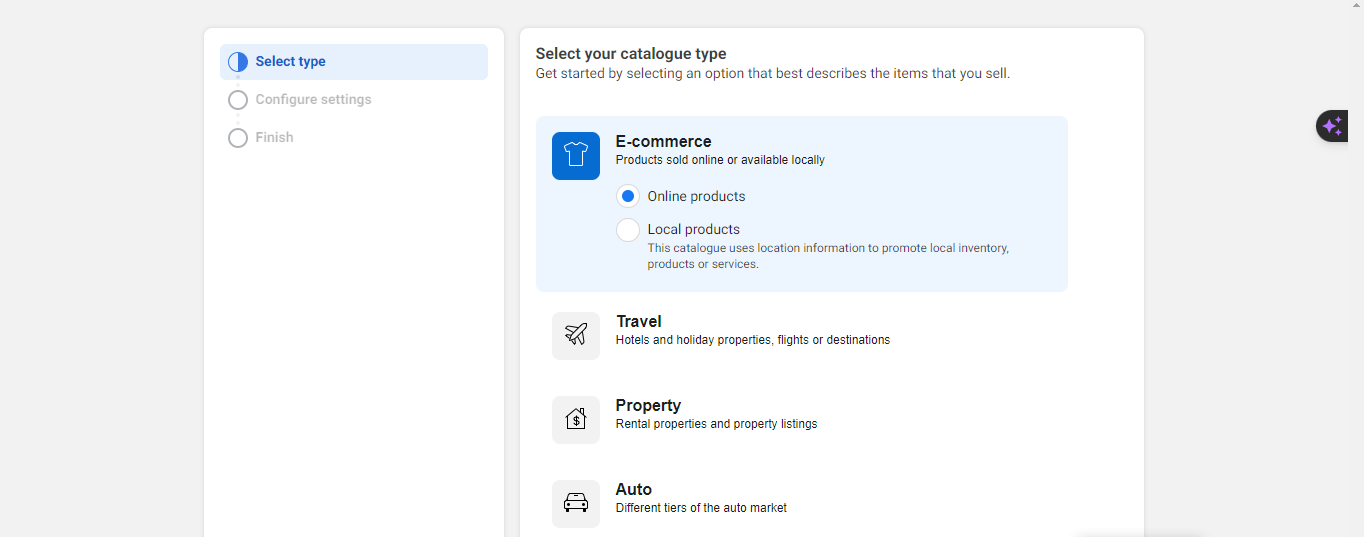Click the Configure settings step circle

[238, 100]
